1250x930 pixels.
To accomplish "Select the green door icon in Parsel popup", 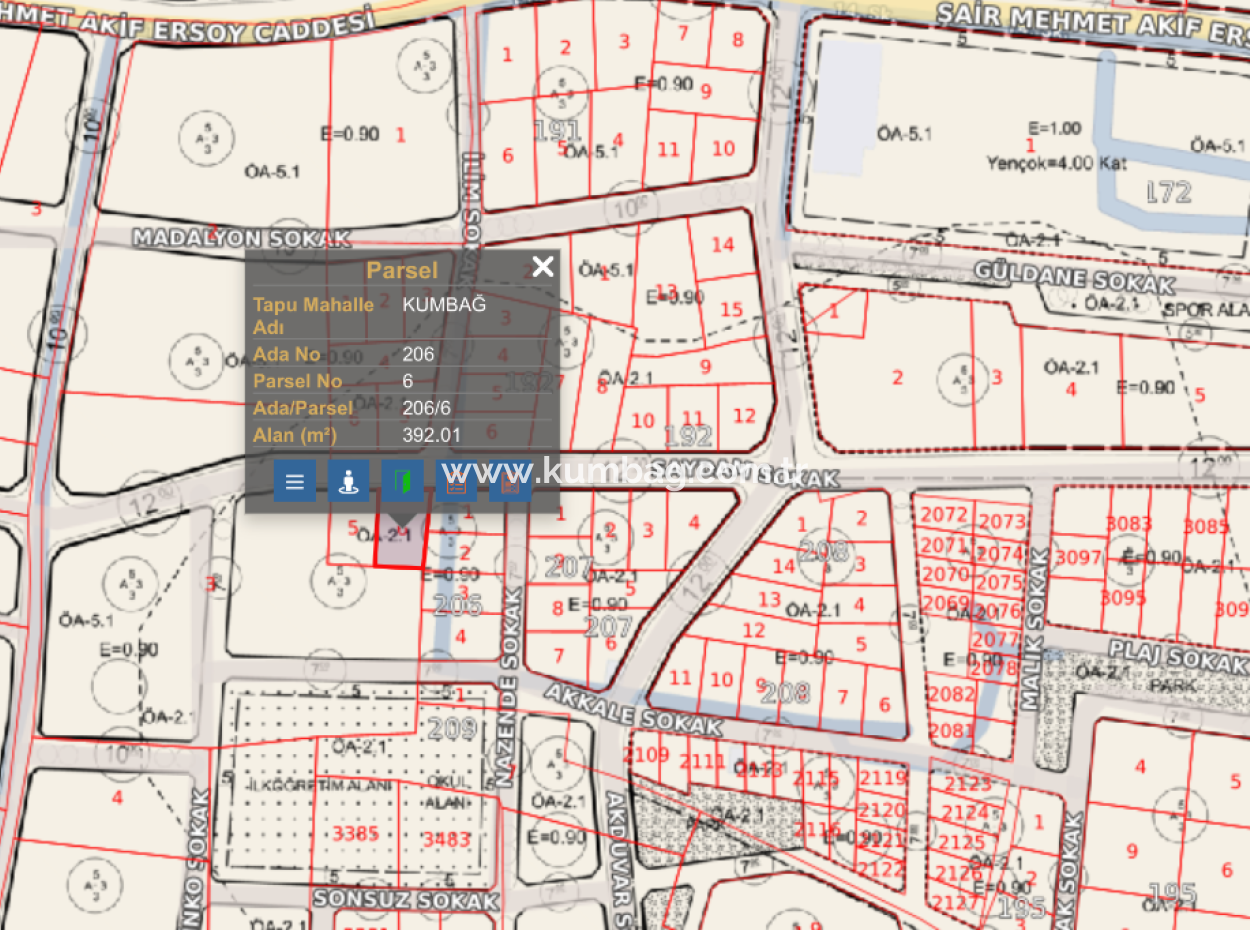I will (402, 481).
